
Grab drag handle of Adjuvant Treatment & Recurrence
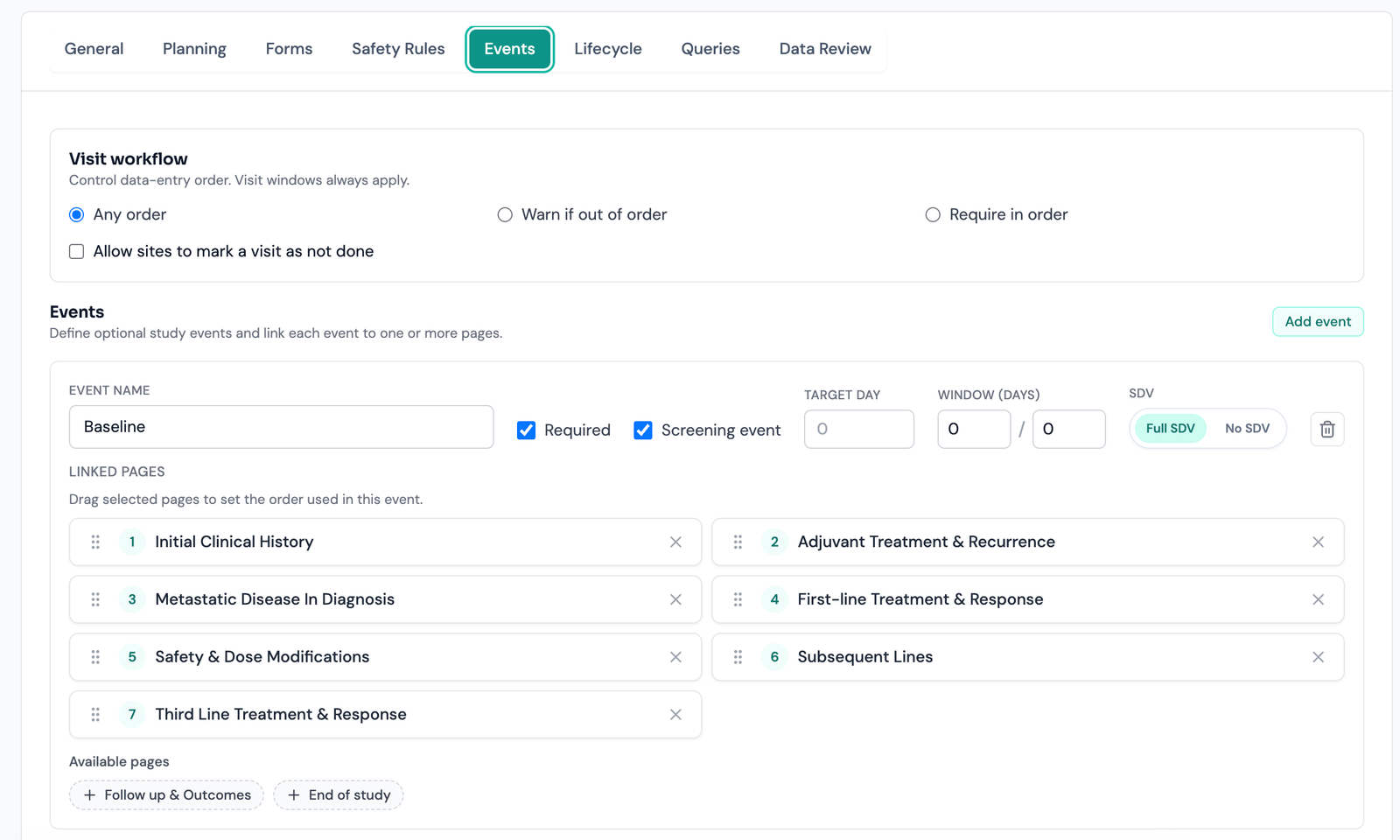tap(738, 542)
